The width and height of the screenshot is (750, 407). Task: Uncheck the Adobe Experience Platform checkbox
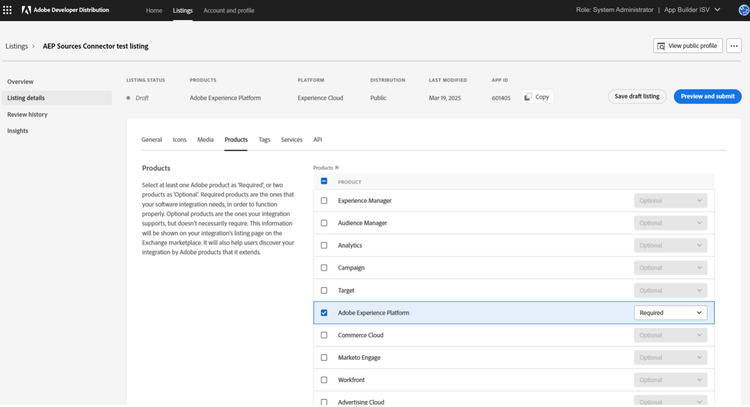324,313
